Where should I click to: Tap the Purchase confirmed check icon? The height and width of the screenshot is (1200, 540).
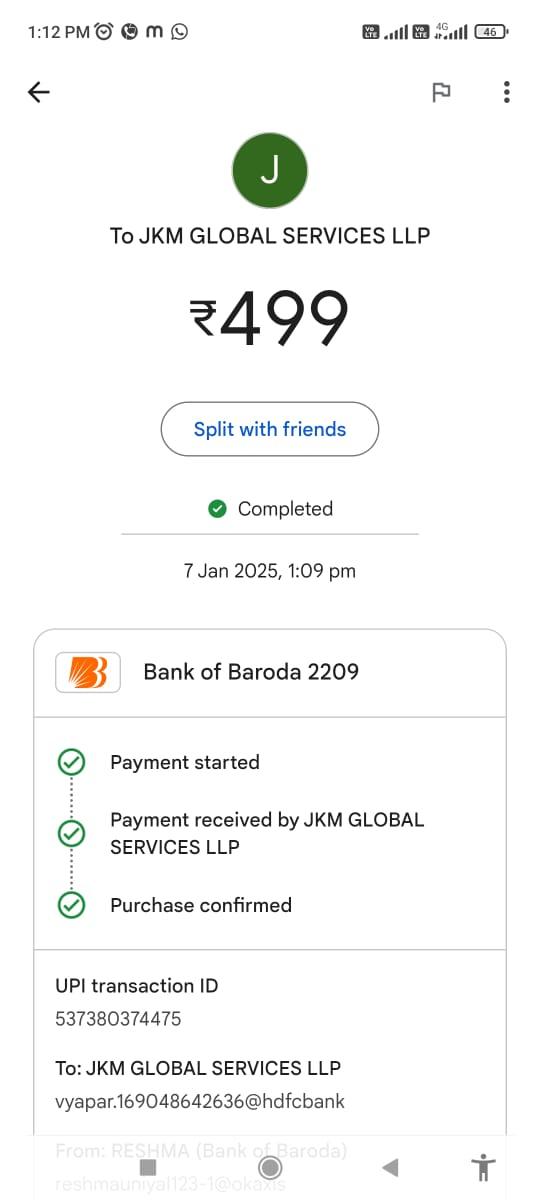[x=71, y=905]
